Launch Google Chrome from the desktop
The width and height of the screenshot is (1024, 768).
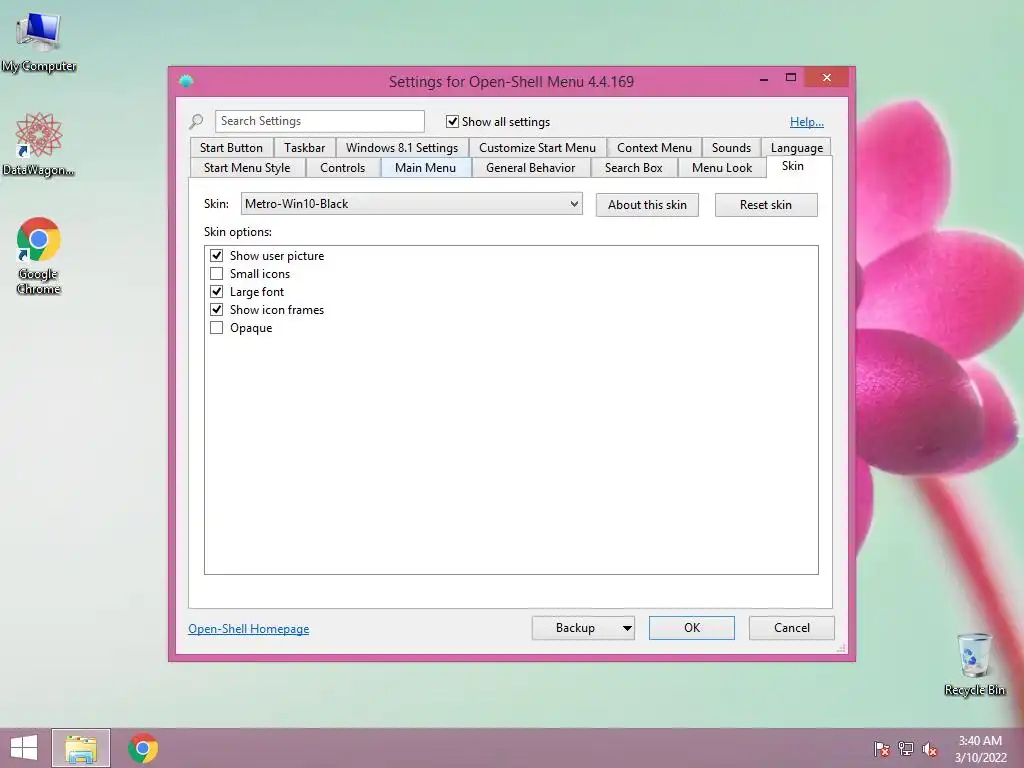[39, 255]
